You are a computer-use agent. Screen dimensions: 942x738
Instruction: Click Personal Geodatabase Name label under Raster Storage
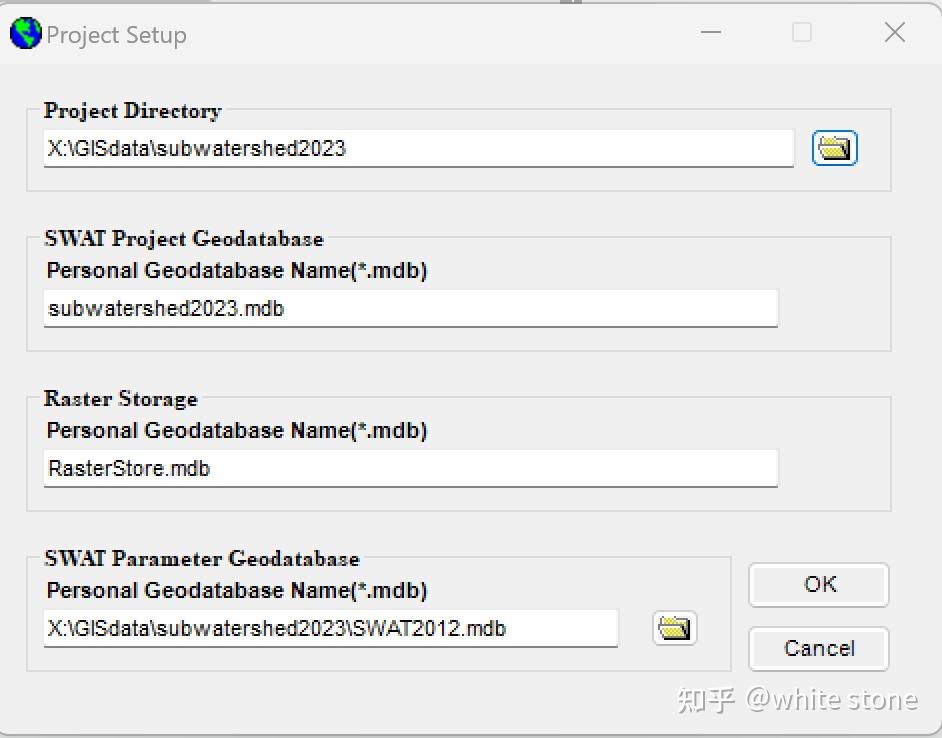point(237,431)
